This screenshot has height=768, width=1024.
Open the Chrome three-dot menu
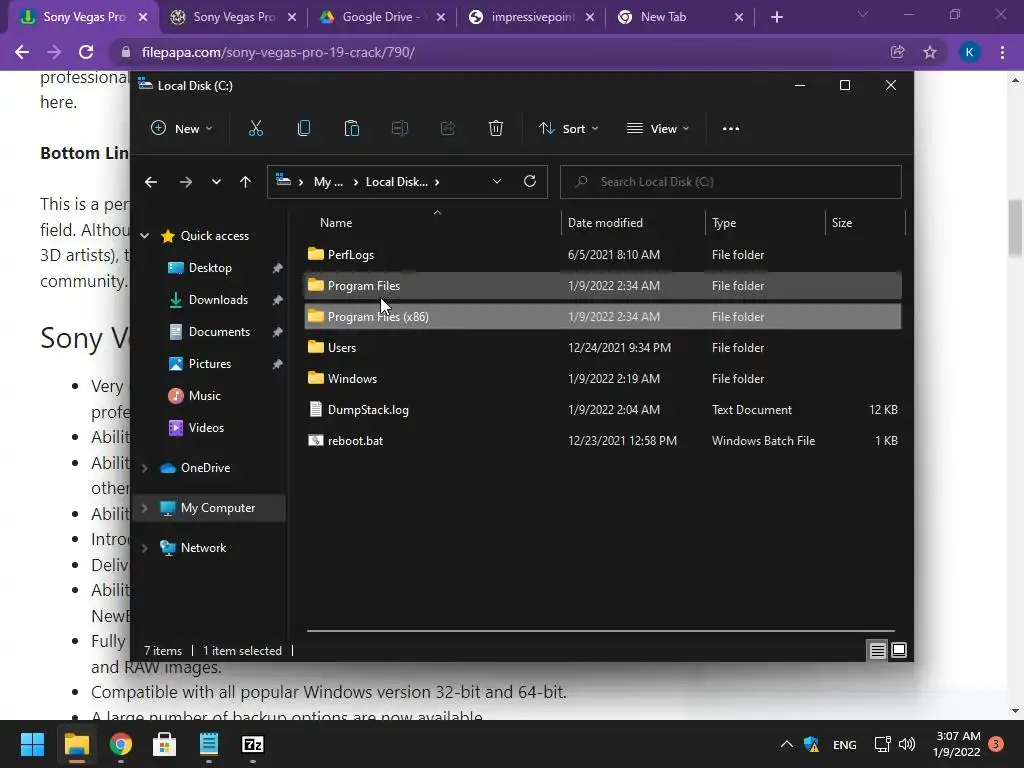tap(1002, 52)
